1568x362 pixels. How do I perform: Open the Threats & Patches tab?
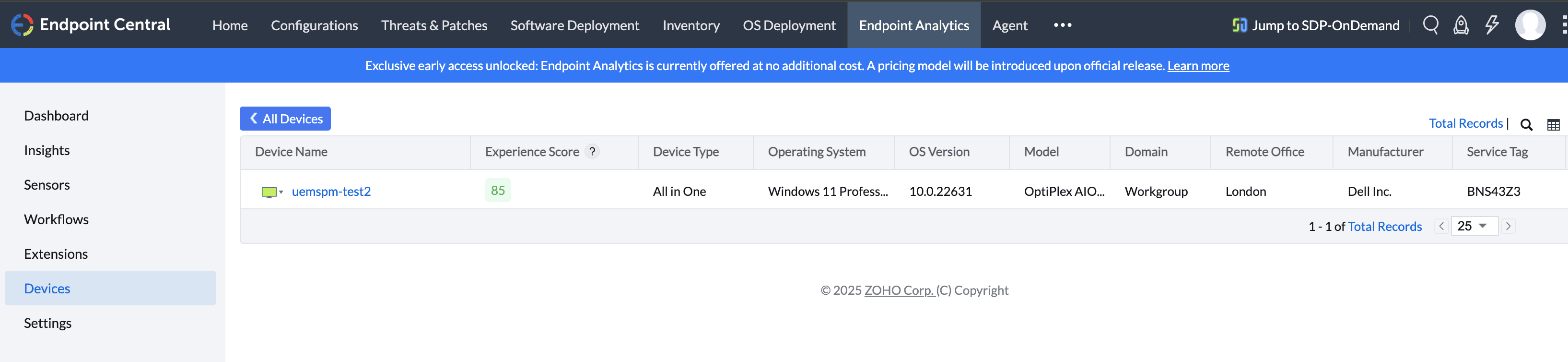click(x=434, y=25)
